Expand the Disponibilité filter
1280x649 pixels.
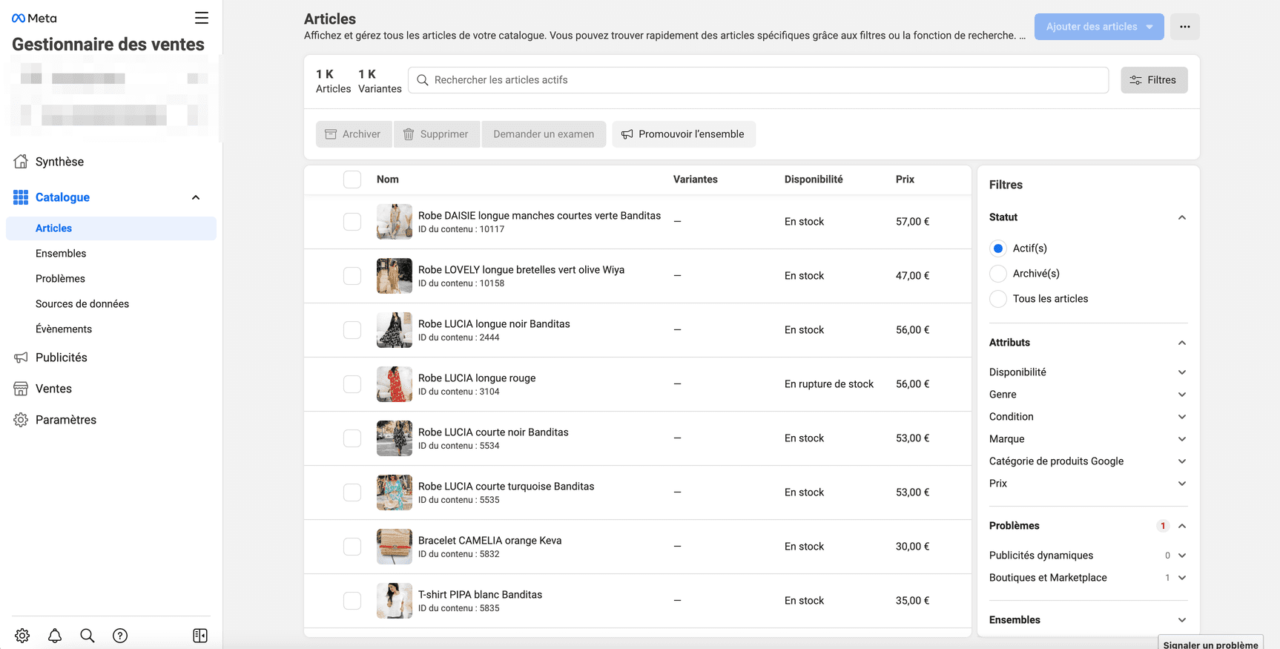(x=1182, y=371)
